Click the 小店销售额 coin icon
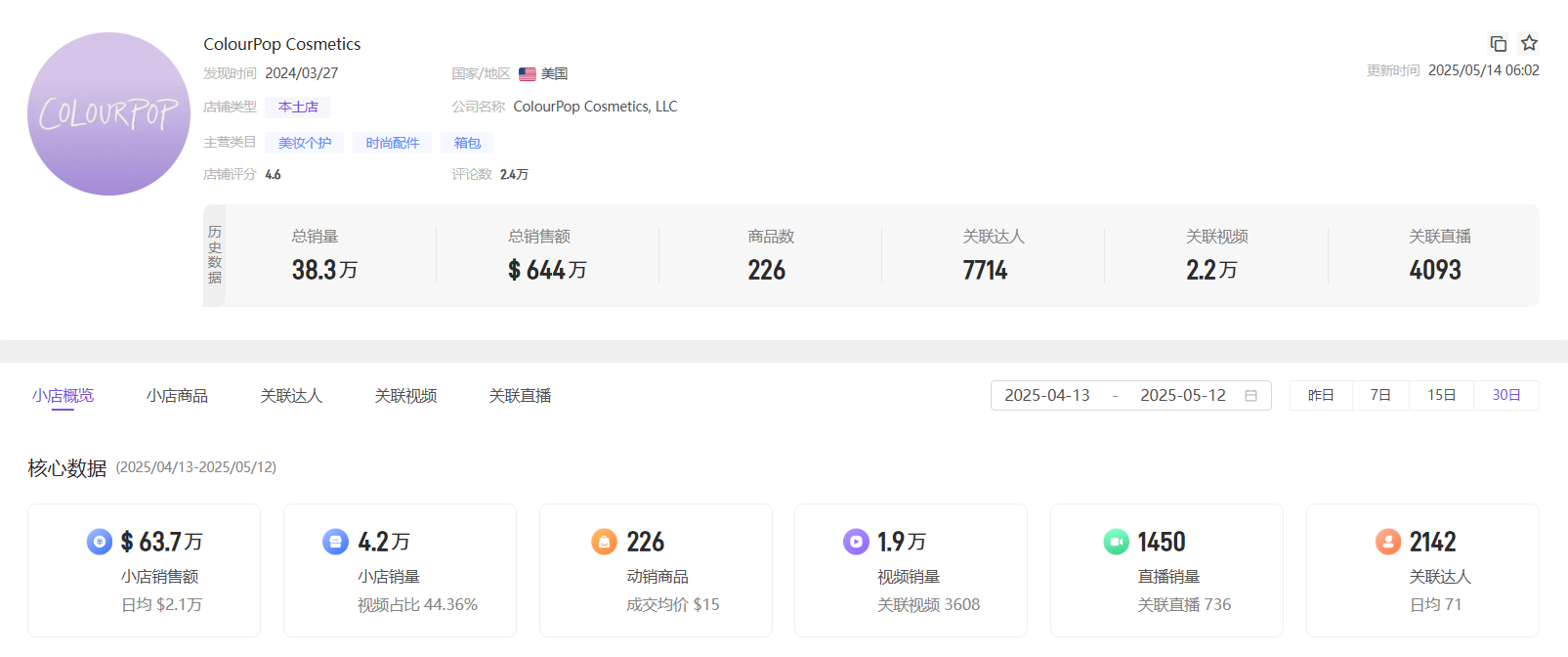The width and height of the screenshot is (1568, 657). 100,541
